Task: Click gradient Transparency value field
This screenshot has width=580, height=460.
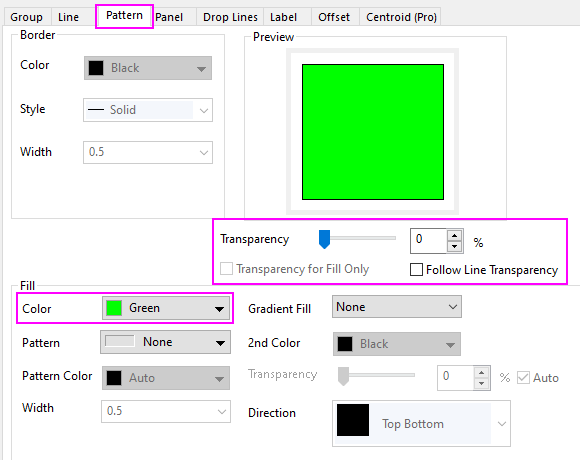Action: coord(455,378)
